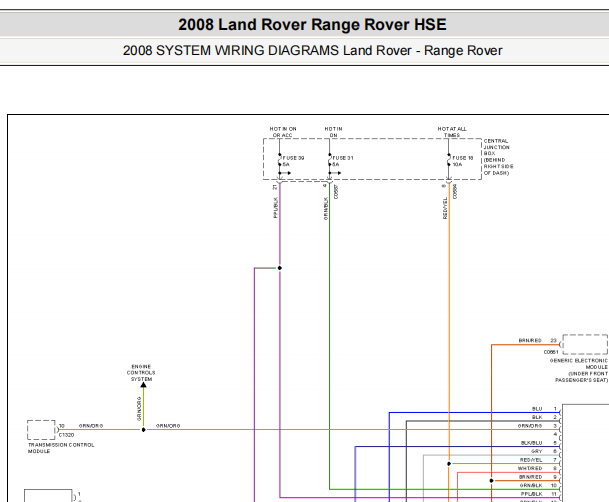Click the "BRN/RED" label next to pin 23
This screenshot has width=609, height=502.
tap(530, 340)
